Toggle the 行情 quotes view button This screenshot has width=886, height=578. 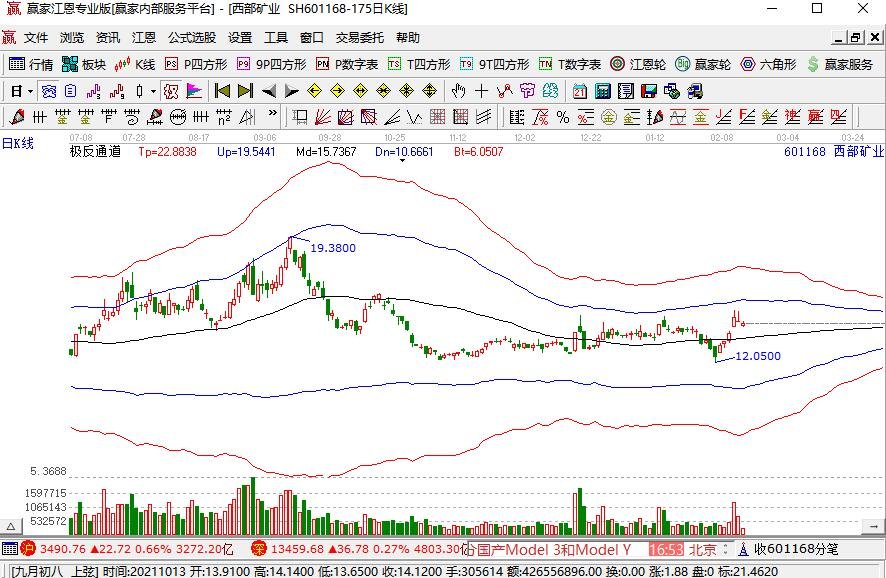point(31,64)
